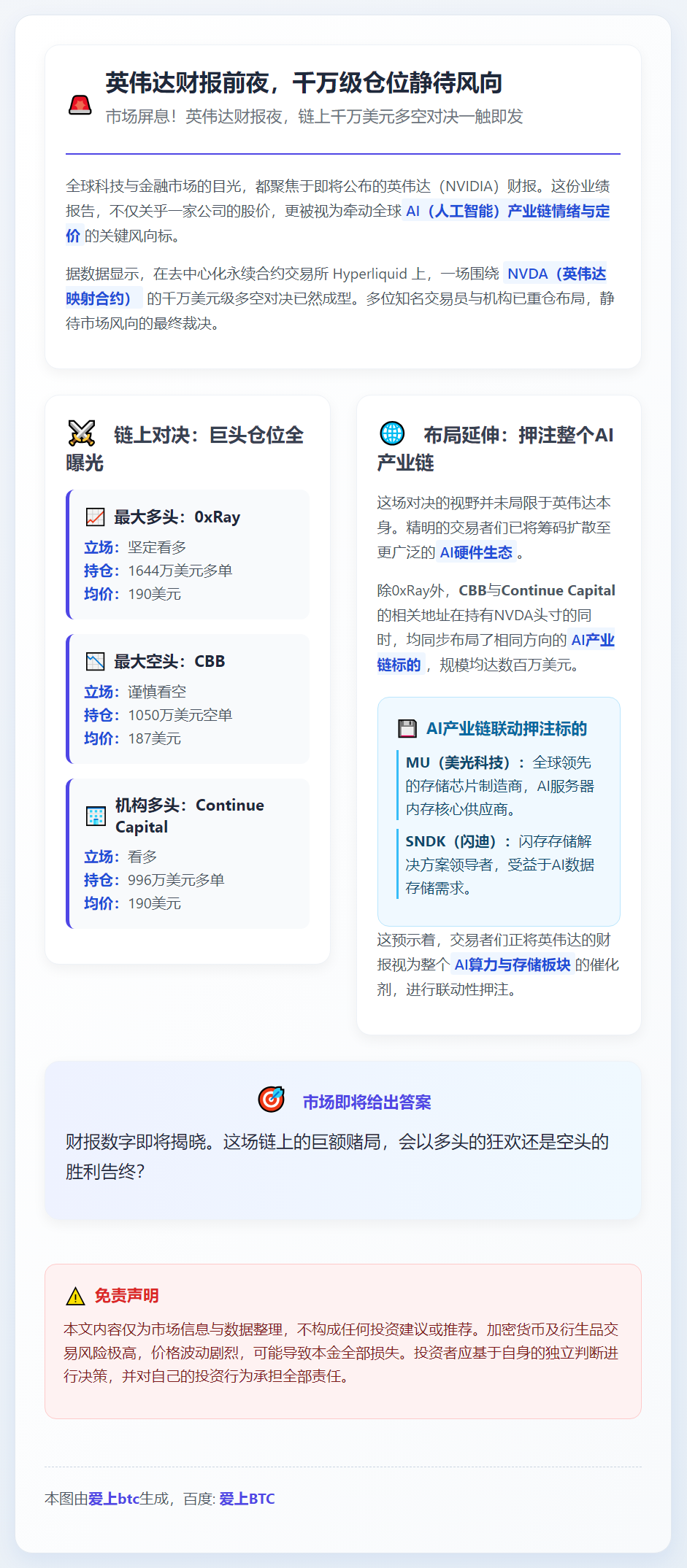This screenshot has height=1568, width=687.
Task: Select the 机构多头：Continue Capital title
Action: (190, 816)
